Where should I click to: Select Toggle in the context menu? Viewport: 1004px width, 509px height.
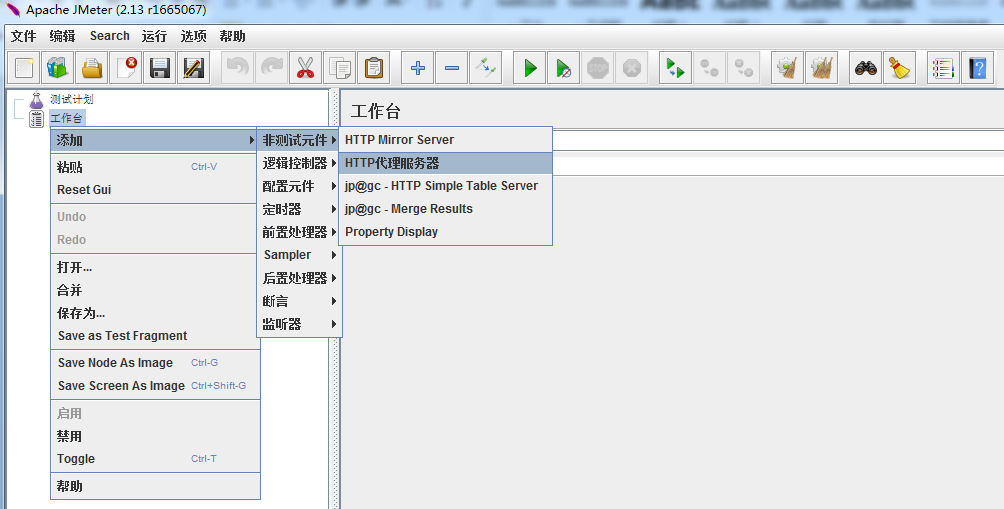(155, 458)
